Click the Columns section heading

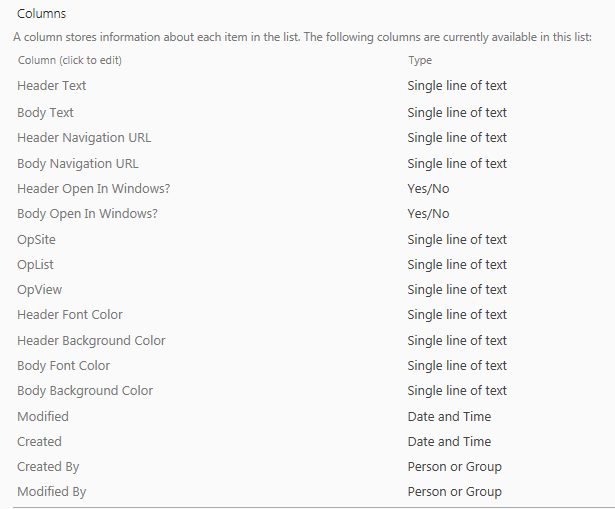42,14
